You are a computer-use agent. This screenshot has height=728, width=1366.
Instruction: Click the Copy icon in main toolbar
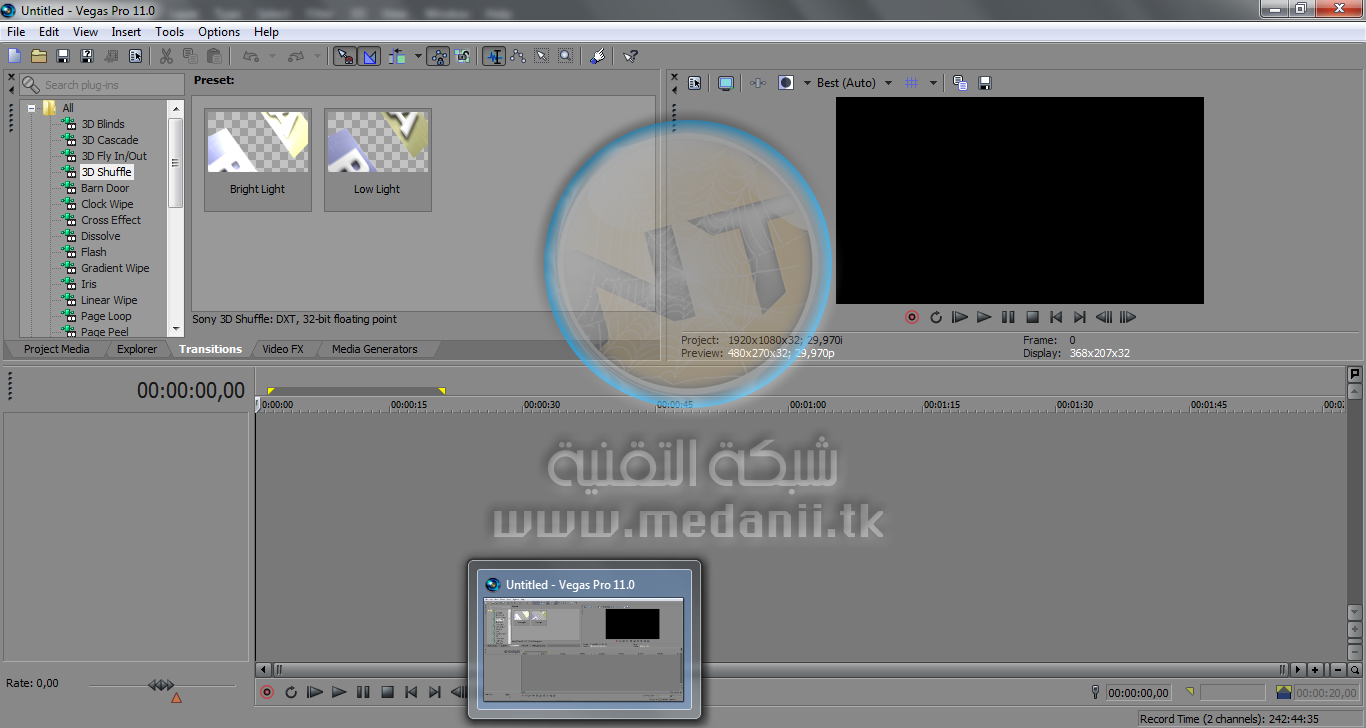[190, 56]
